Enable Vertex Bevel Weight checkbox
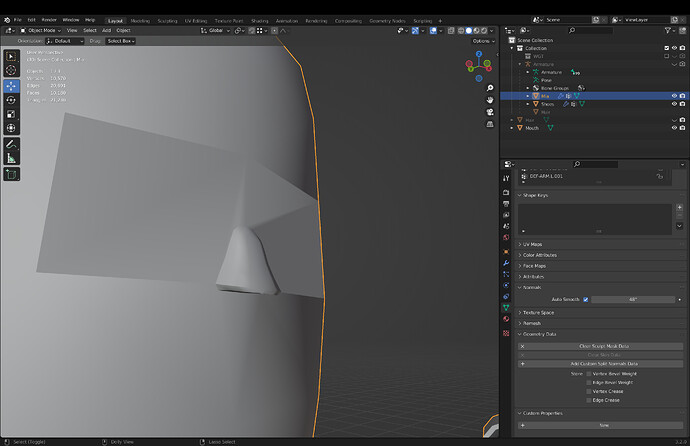690x446 pixels. click(x=589, y=374)
